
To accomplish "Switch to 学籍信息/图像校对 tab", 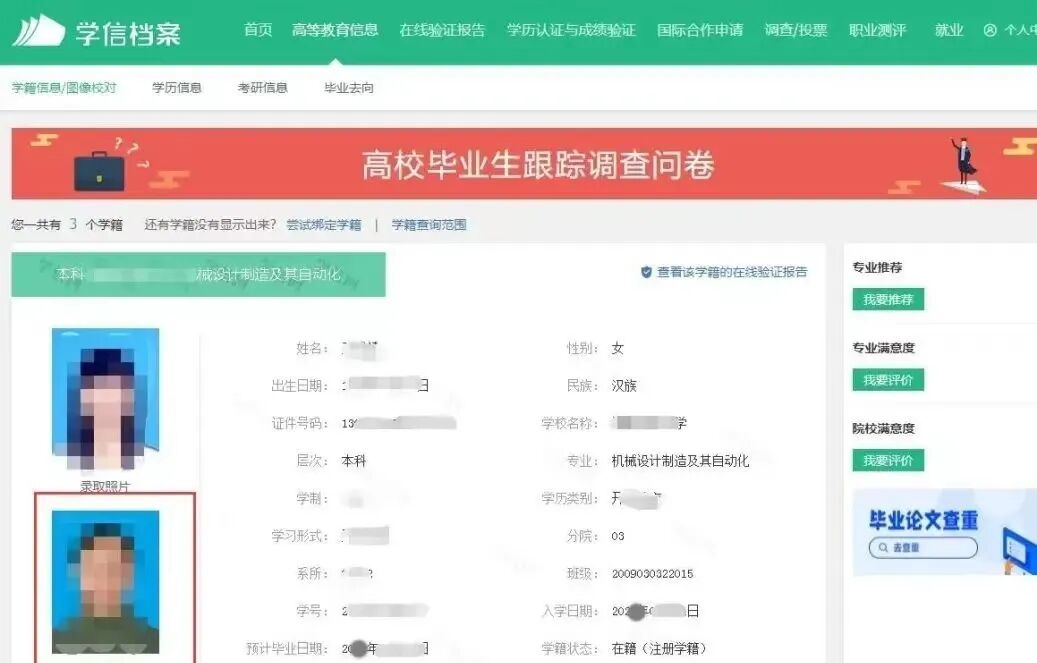I will coord(64,87).
